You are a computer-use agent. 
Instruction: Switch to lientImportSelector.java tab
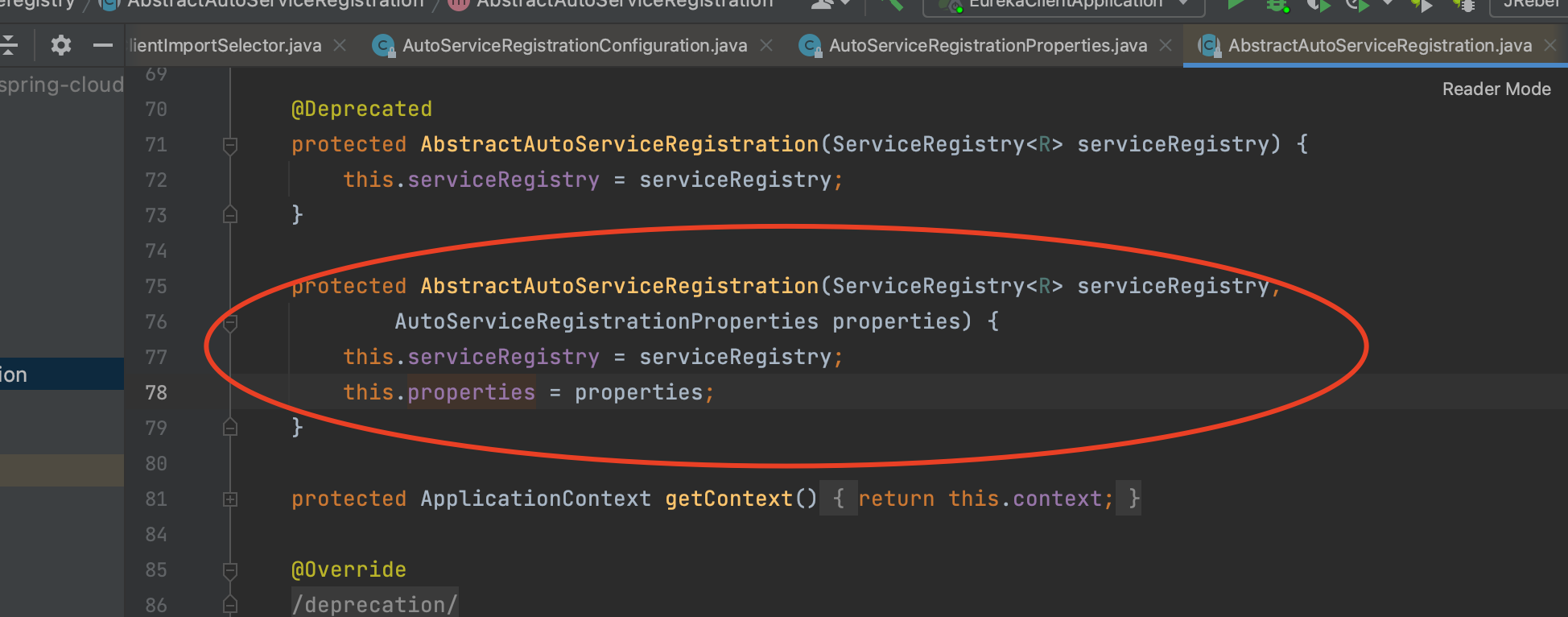tap(225, 46)
